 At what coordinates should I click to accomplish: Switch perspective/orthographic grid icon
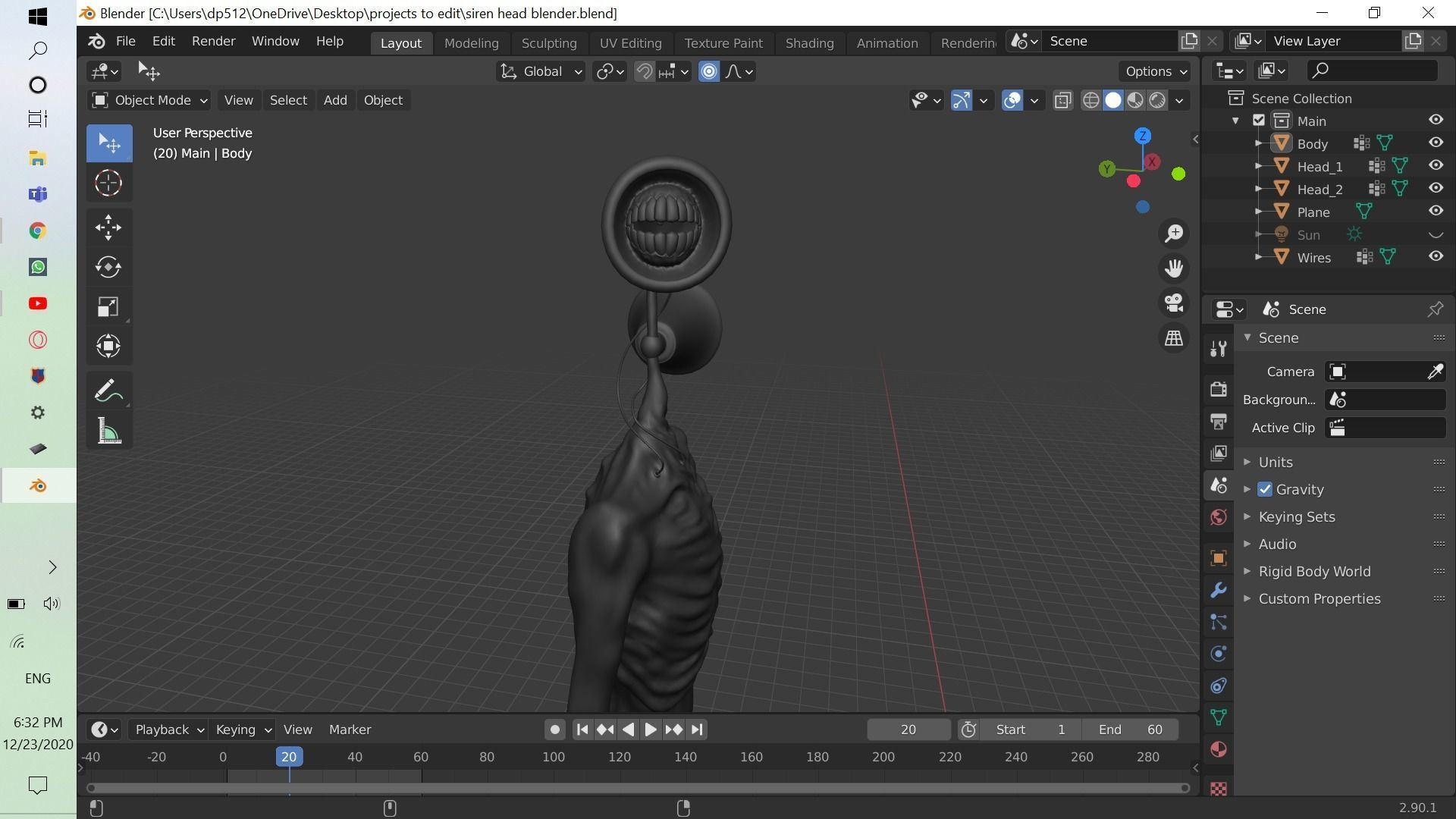click(x=1174, y=338)
